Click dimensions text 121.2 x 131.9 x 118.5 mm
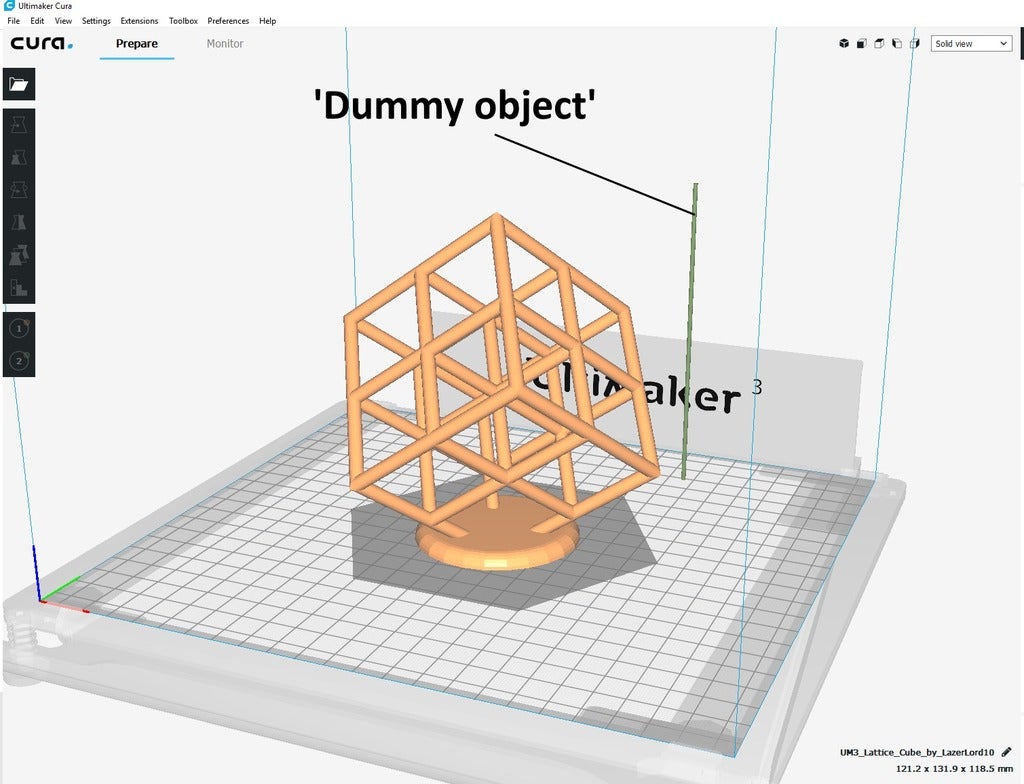1024x784 pixels. pyautogui.click(x=954, y=769)
